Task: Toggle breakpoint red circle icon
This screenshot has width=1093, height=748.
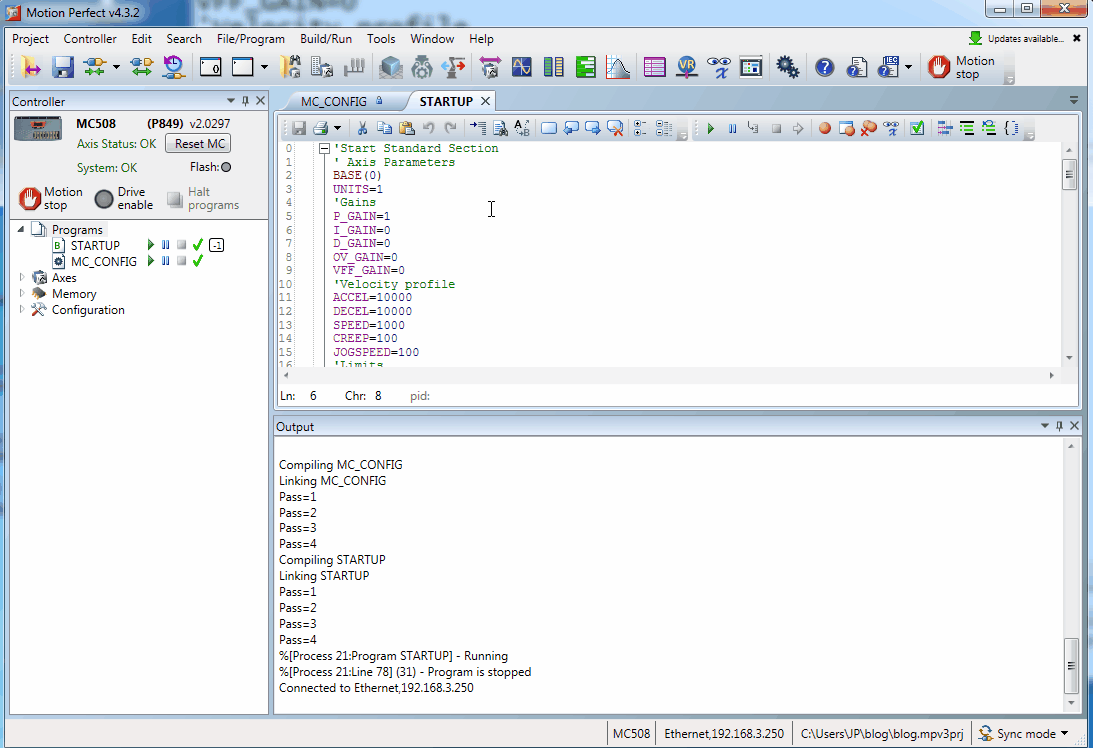Action: [x=825, y=128]
